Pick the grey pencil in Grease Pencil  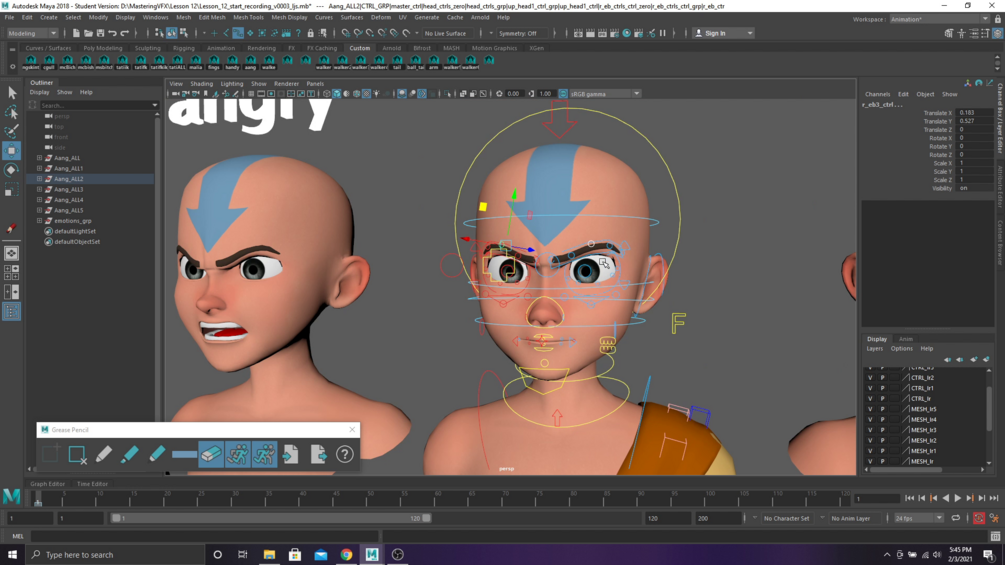103,454
